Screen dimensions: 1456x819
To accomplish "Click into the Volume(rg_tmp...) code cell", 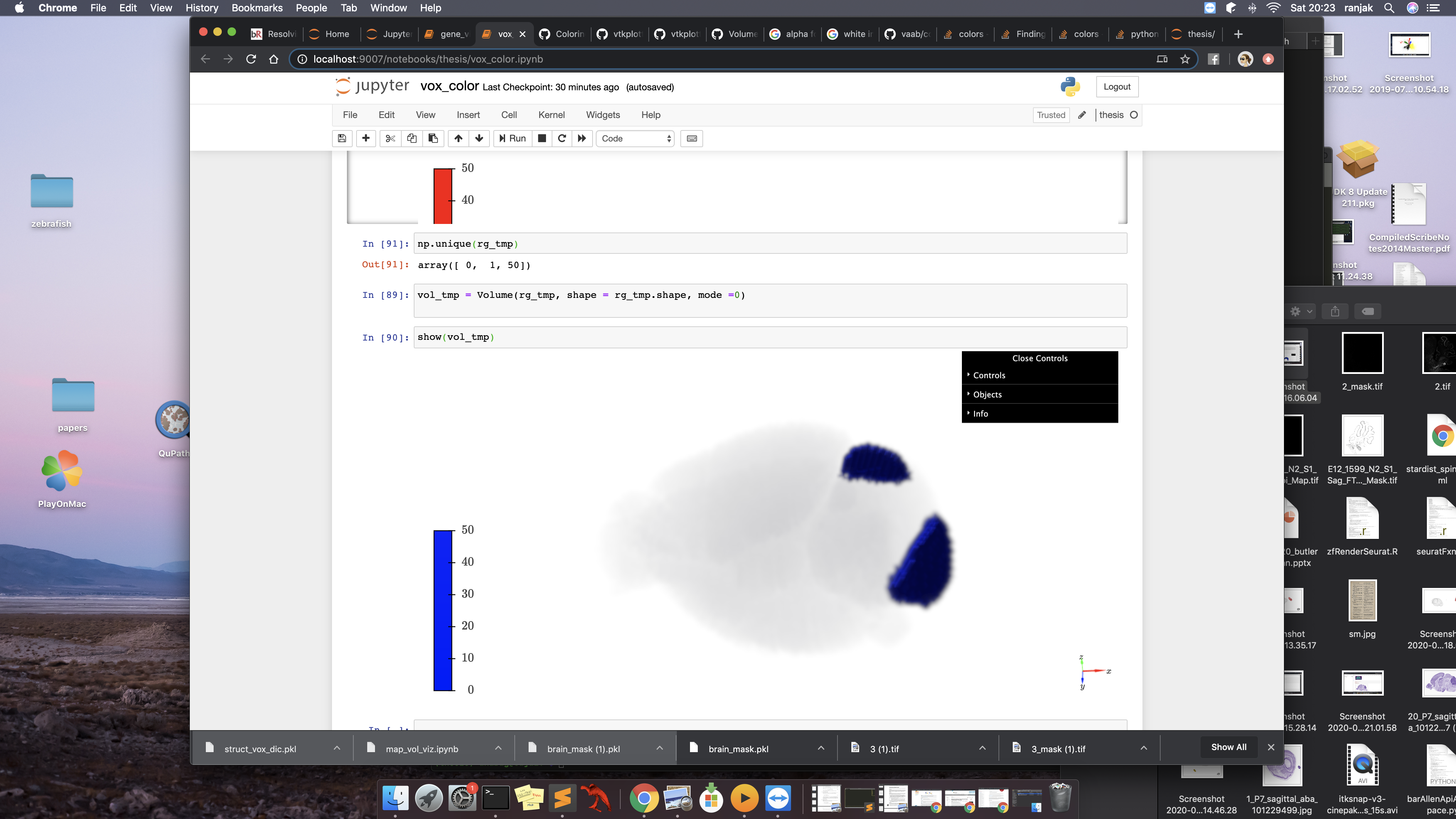I will coord(770,301).
